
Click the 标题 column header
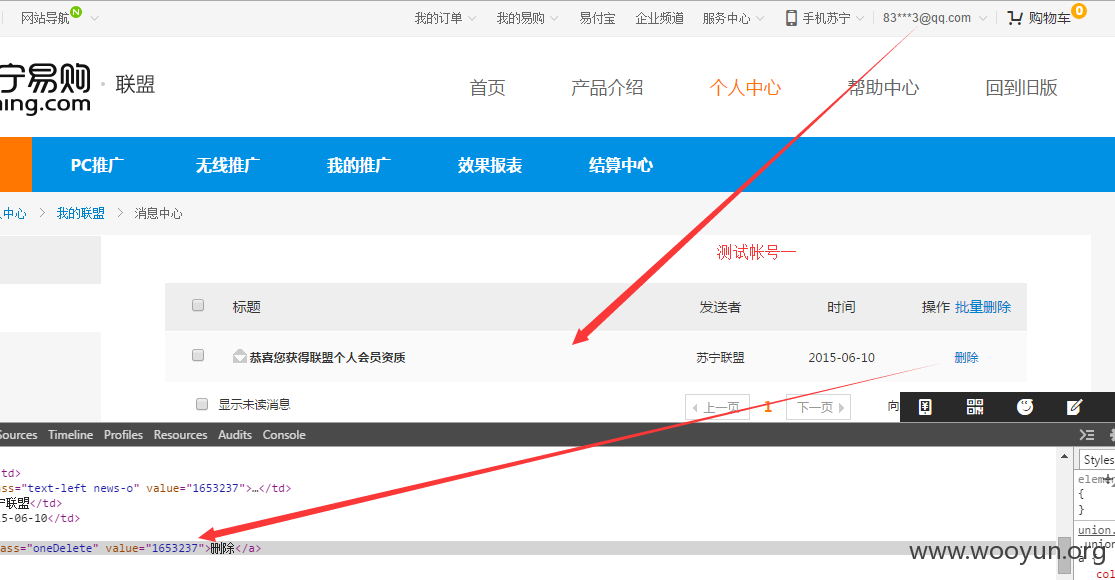pyautogui.click(x=247, y=307)
